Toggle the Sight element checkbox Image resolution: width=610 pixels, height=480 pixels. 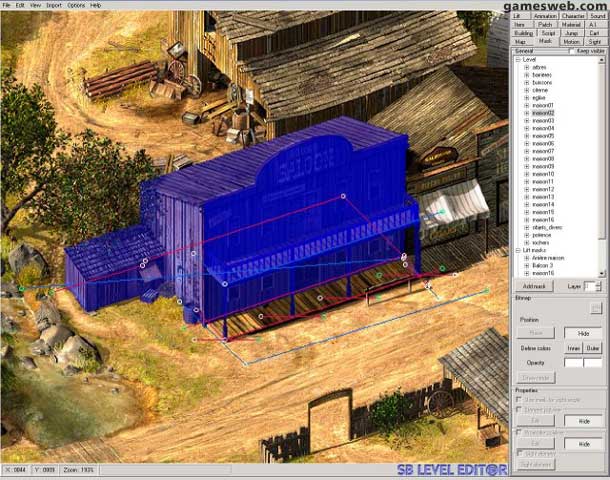518,453
